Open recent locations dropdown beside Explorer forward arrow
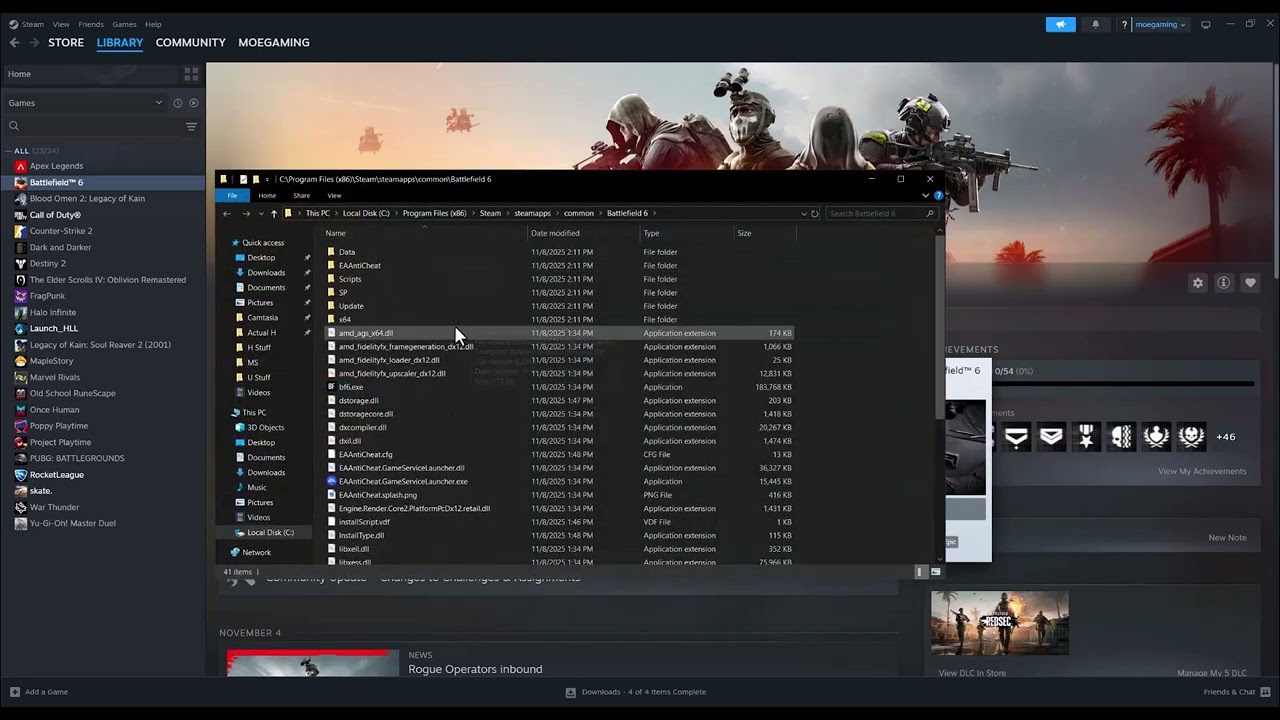 click(x=261, y=213)
